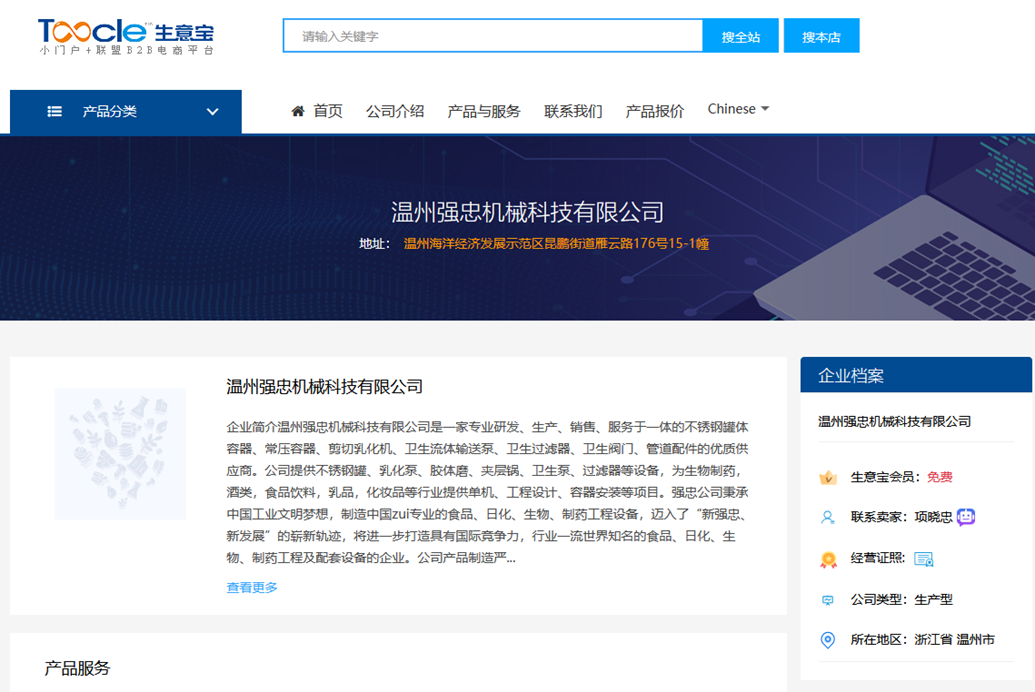Click the list icon beside 产品分类
This screenshot has height=692, width=1035.
(x=55, y=112)
